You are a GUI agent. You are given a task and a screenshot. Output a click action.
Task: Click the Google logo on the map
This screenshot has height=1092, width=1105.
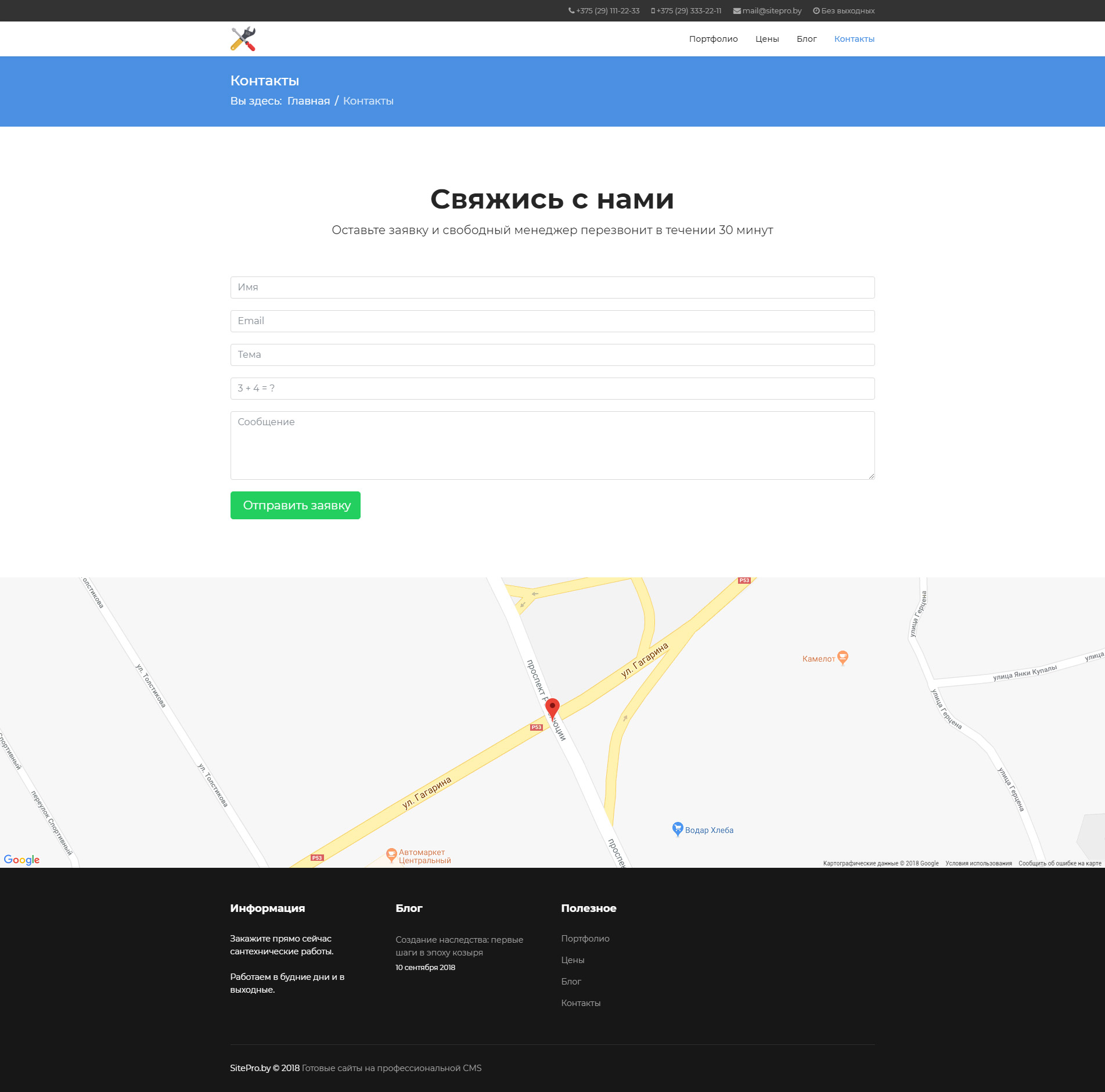[21, 860]
